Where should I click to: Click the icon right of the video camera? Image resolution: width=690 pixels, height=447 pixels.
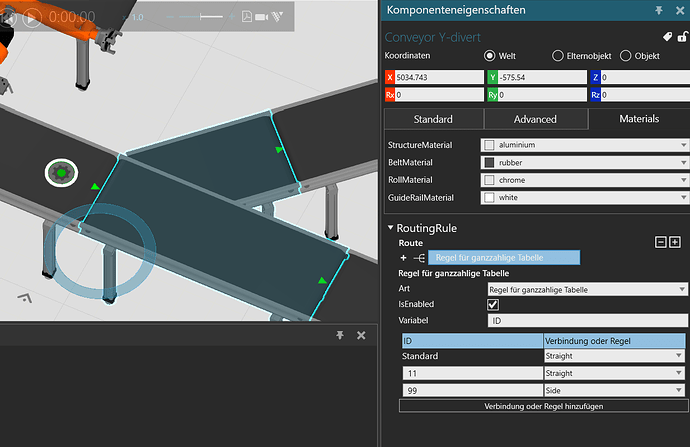pyautogui.click(x=277, y=17)
